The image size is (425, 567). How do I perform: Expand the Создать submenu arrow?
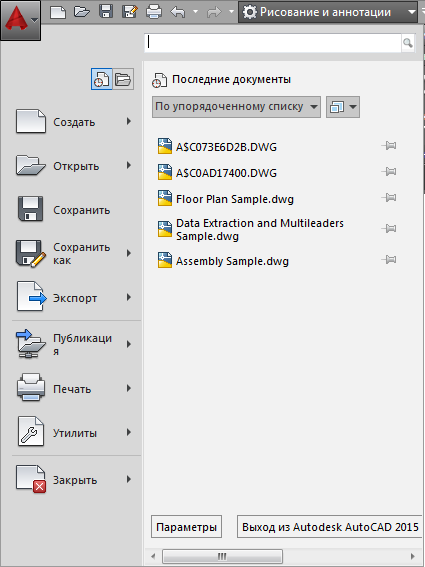pyautogui.click(x=129, y=122)
